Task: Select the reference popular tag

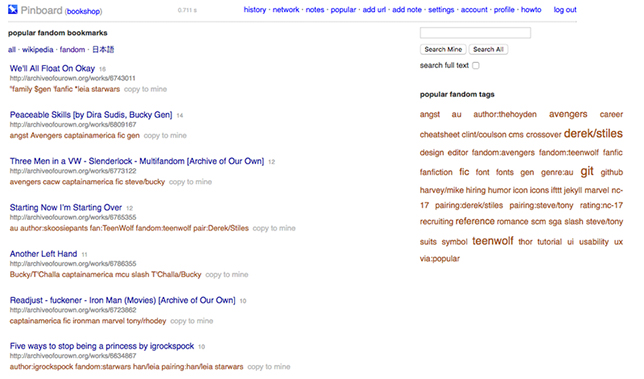Action: 475,221
